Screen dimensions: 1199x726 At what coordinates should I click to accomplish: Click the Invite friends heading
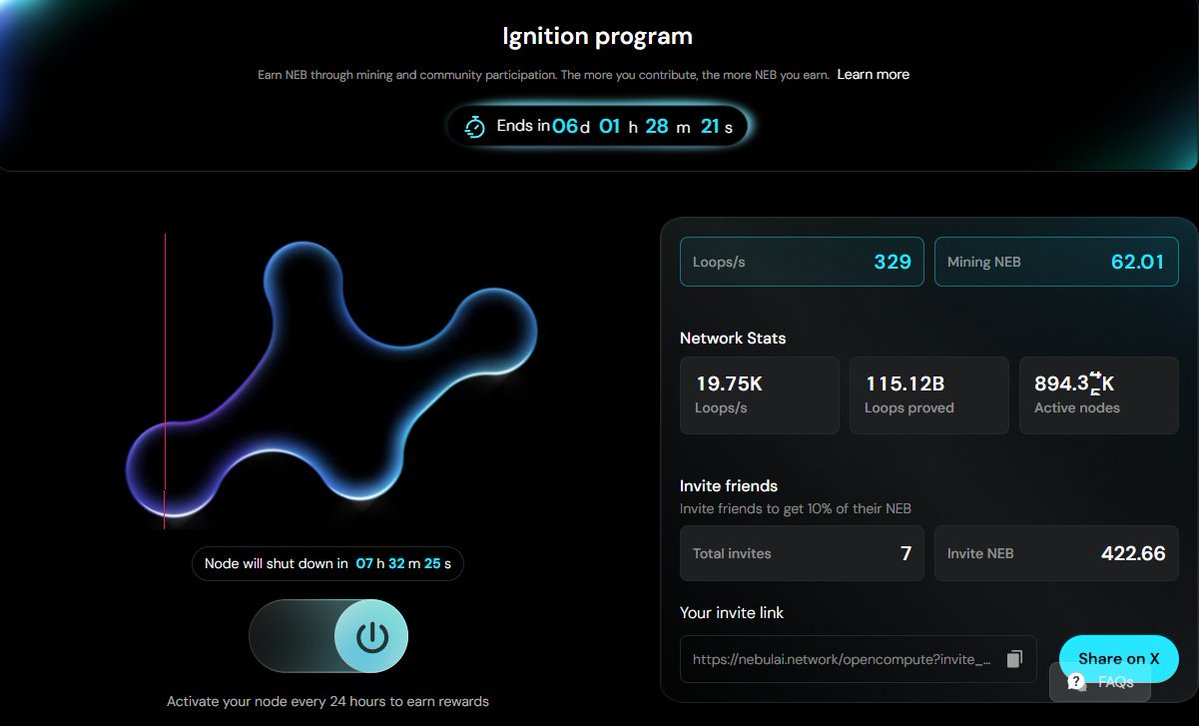(729, 486)
